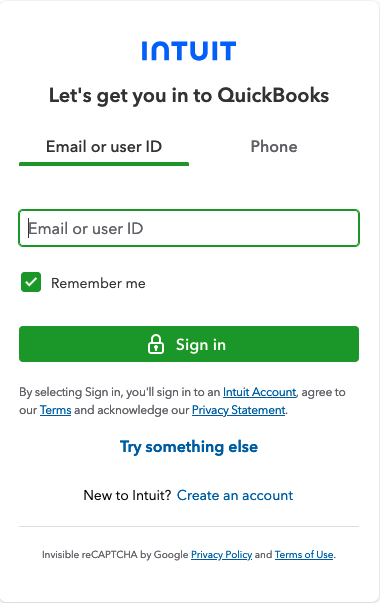Screen dimensions: 380x603
Task: Open Google's Privacy Policy link
Action: [x=222, y=555]
